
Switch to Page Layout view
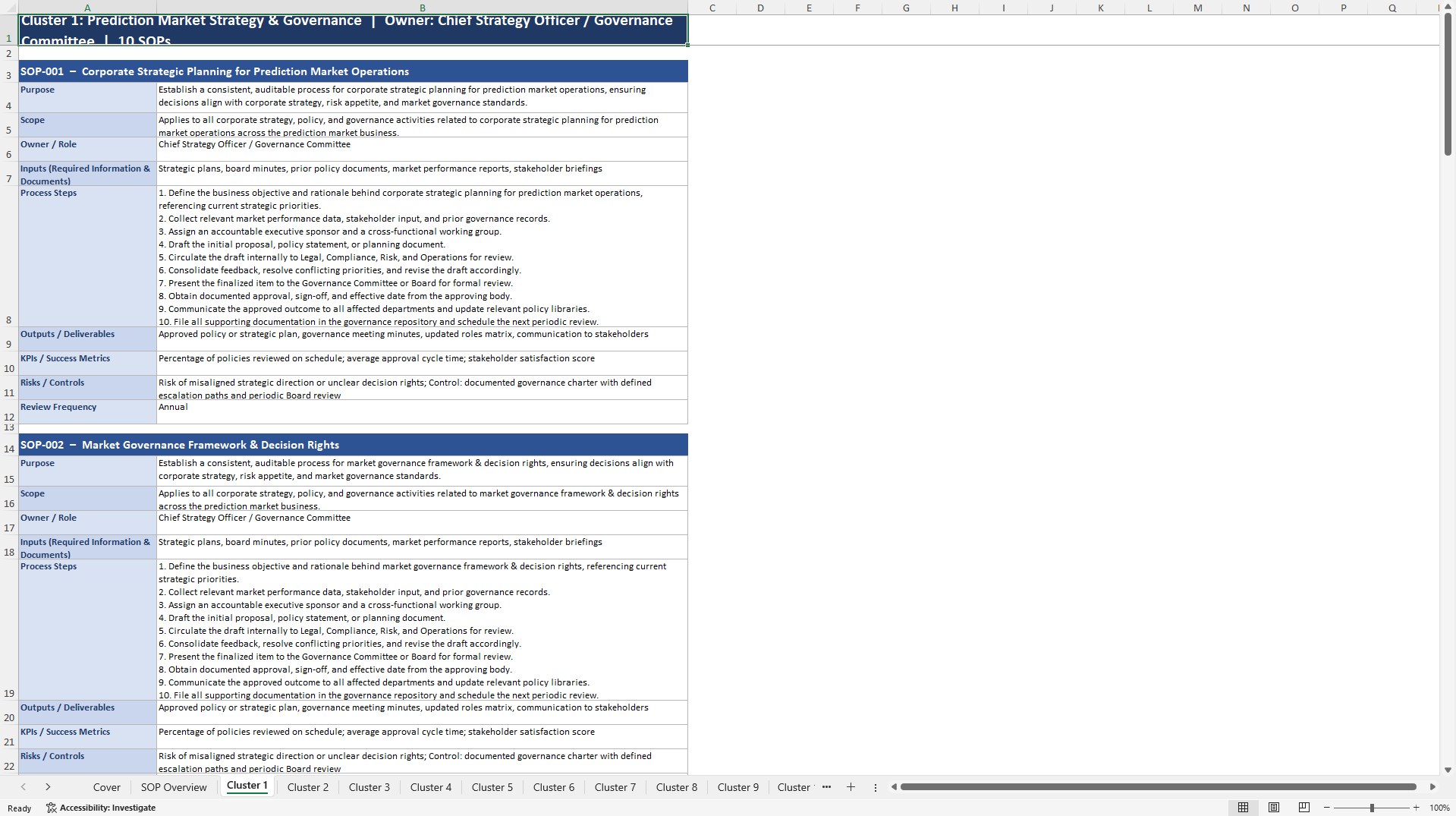point(1274,808)
